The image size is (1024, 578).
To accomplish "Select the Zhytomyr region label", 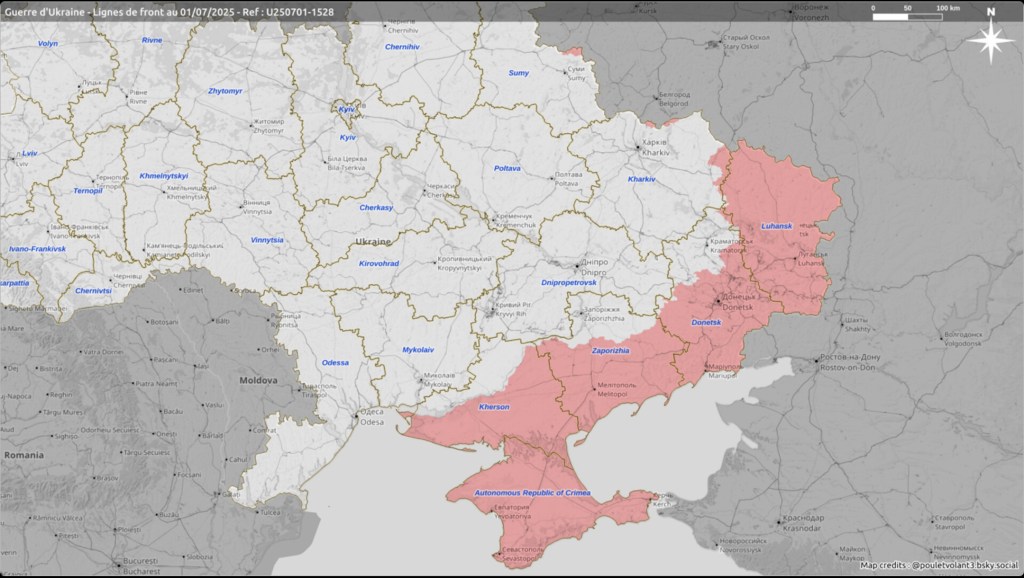I will pyautogui.click(x=225, y=91).
